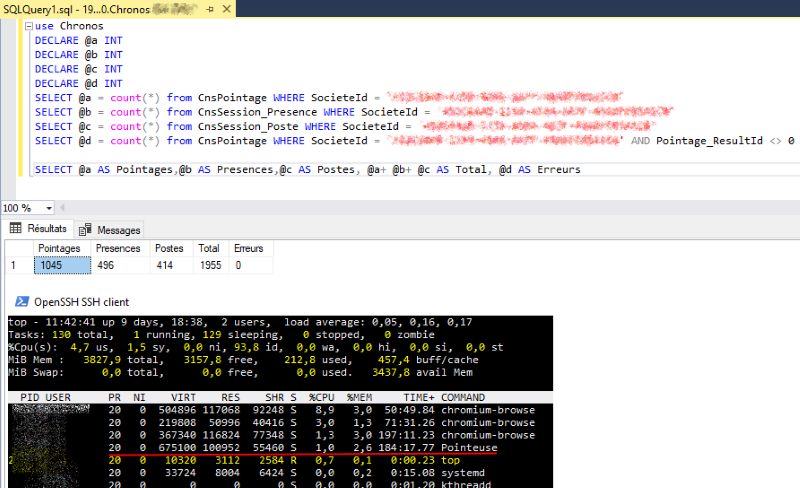Click the Presences column header

click(118, 248)
